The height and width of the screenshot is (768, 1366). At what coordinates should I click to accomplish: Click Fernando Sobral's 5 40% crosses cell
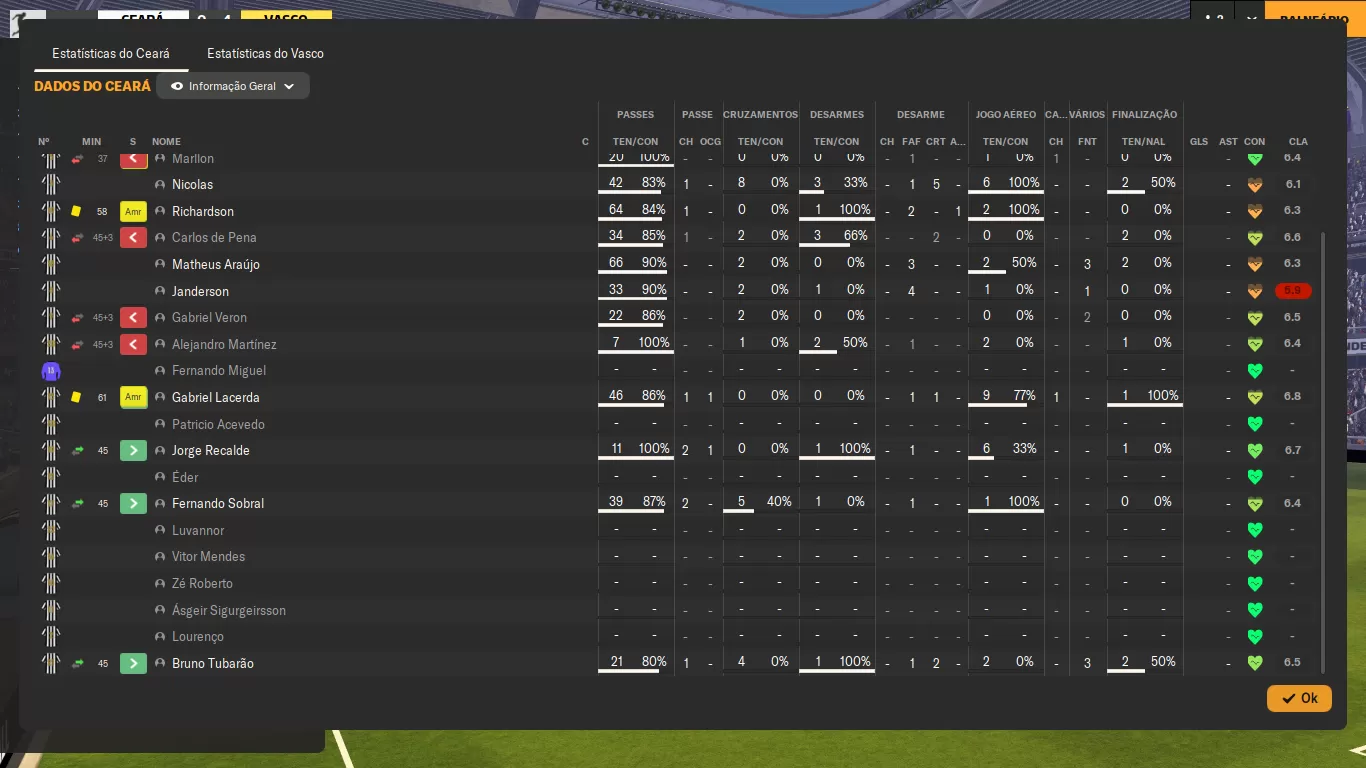(x=760, y=503)
